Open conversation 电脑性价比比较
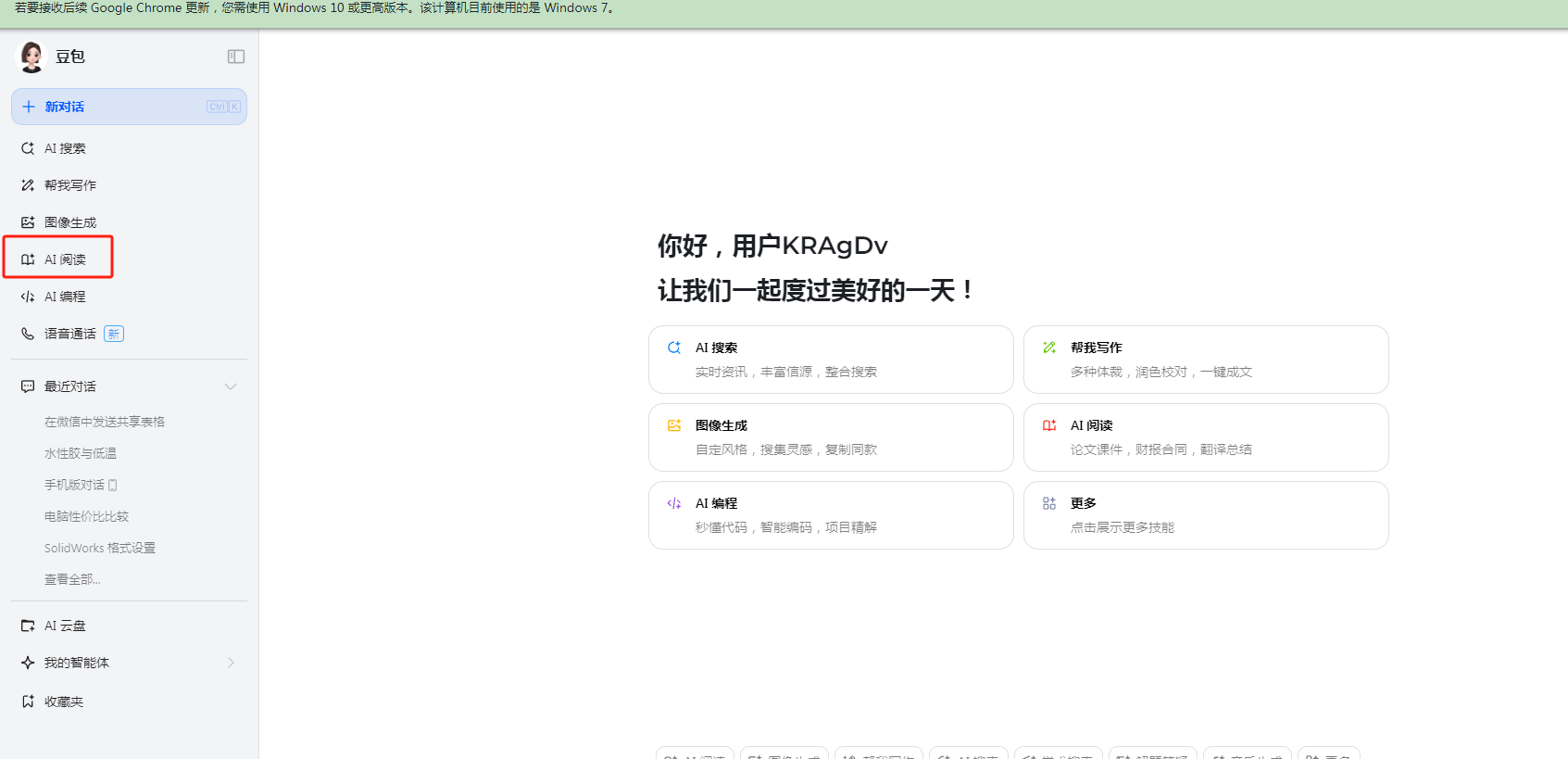The height and width of the screenshot is (759, 1568). 86,516
